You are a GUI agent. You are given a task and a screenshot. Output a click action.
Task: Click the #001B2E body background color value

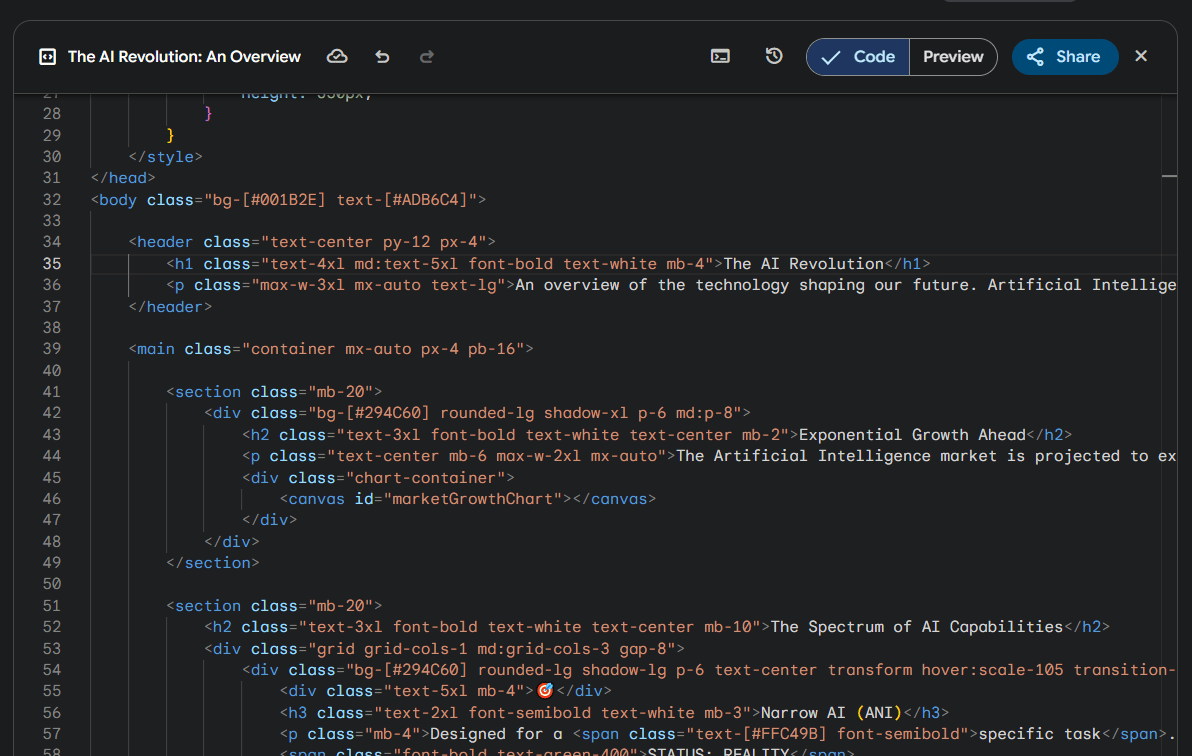coord(283,200)
